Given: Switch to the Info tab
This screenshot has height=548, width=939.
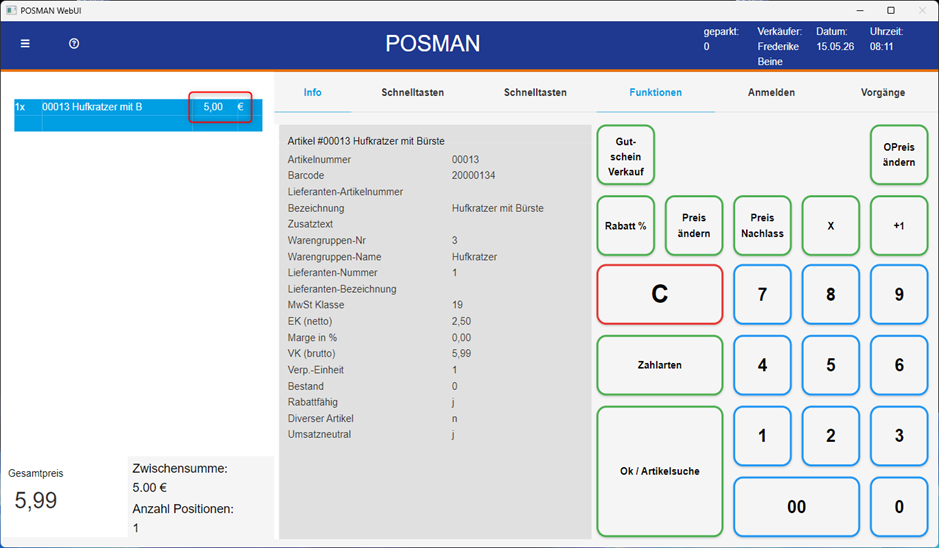Looking at the screenshot, I should pyautogui.click(x=313, y=92).
